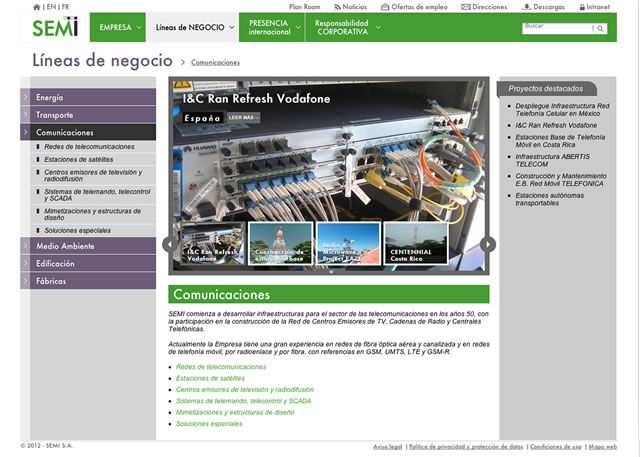This screenshot has width=640, height=457.
Task: Open Transporte in the sidebar
Action: pos(88,115)
